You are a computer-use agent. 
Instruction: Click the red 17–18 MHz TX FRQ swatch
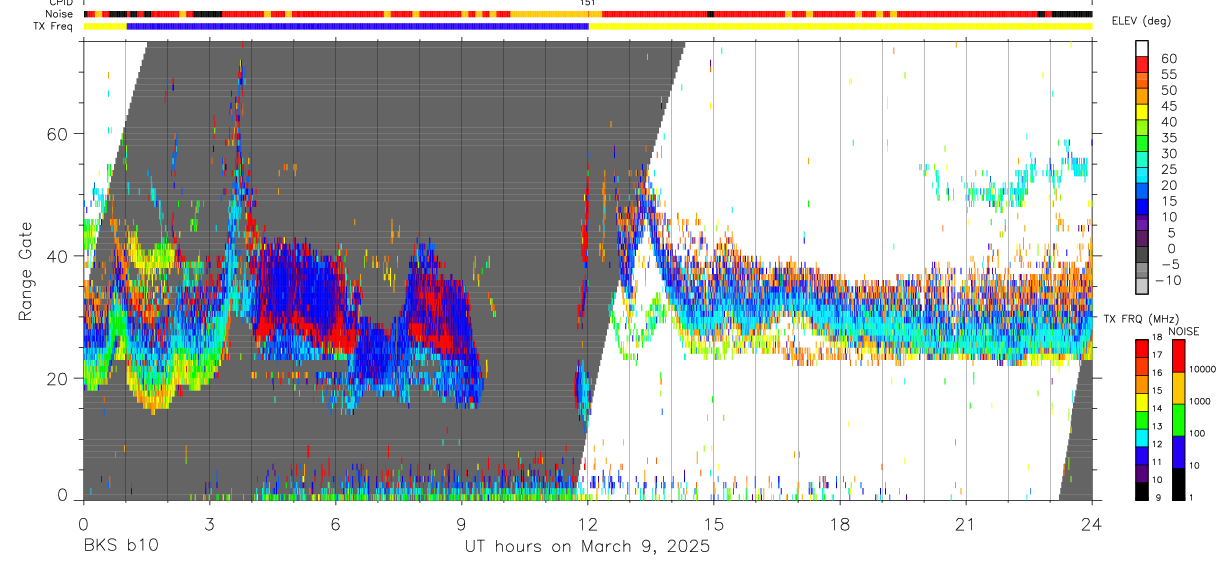pos(1142,348)
